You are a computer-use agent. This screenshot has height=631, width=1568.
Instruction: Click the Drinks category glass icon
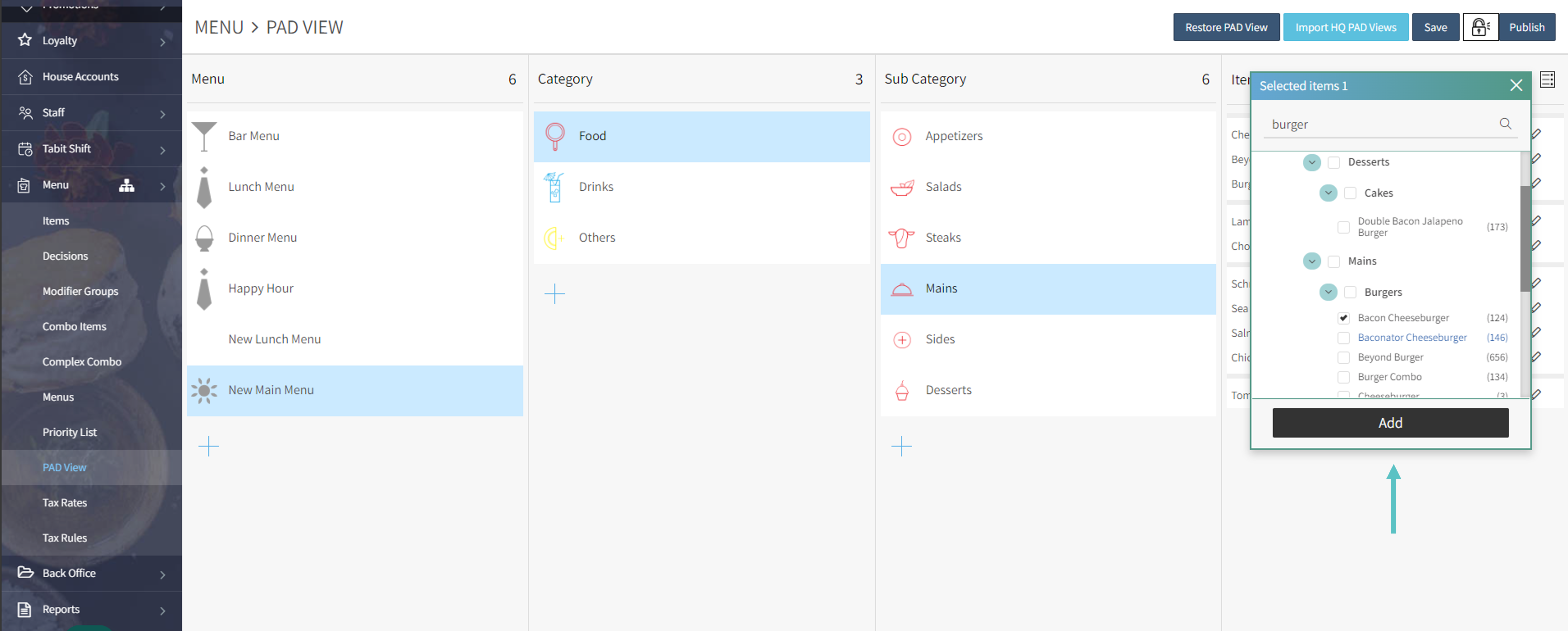coord(554,187)
